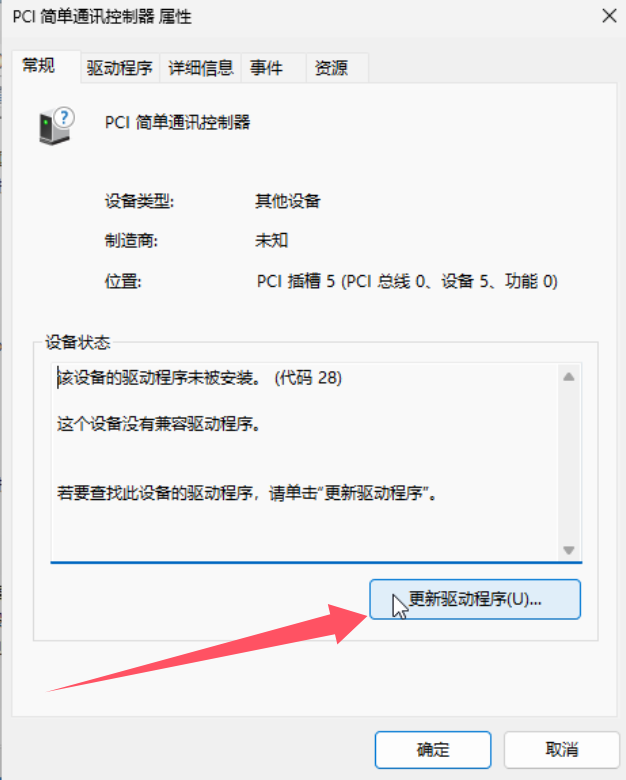This screenshot has width=626, height=780.
Task: Click the location value PCI 插槽 5
Action: tap(407, 281)
